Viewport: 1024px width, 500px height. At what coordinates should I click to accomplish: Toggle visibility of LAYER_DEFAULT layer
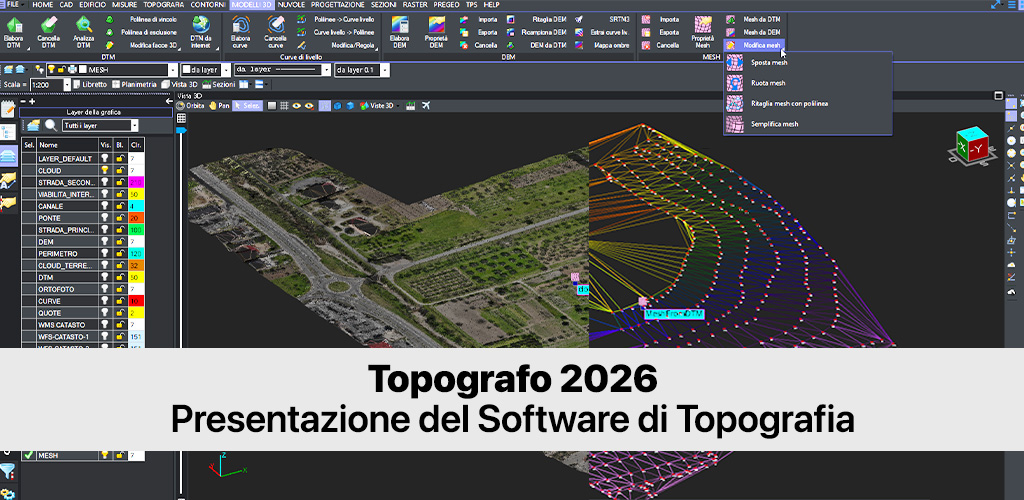tap(104, 159)
